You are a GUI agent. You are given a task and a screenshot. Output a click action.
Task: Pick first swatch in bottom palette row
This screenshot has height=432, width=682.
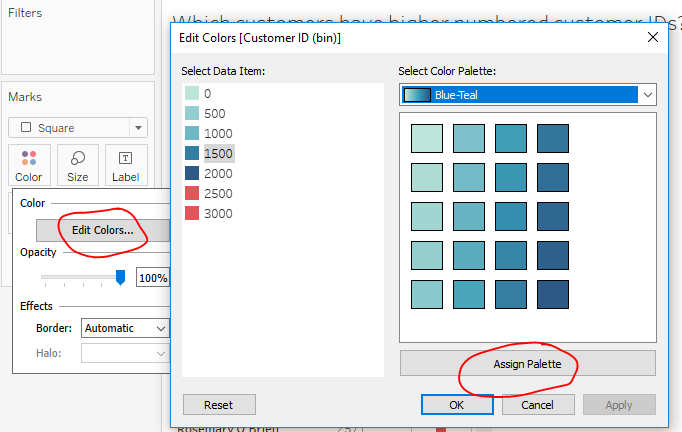[427, 295]
